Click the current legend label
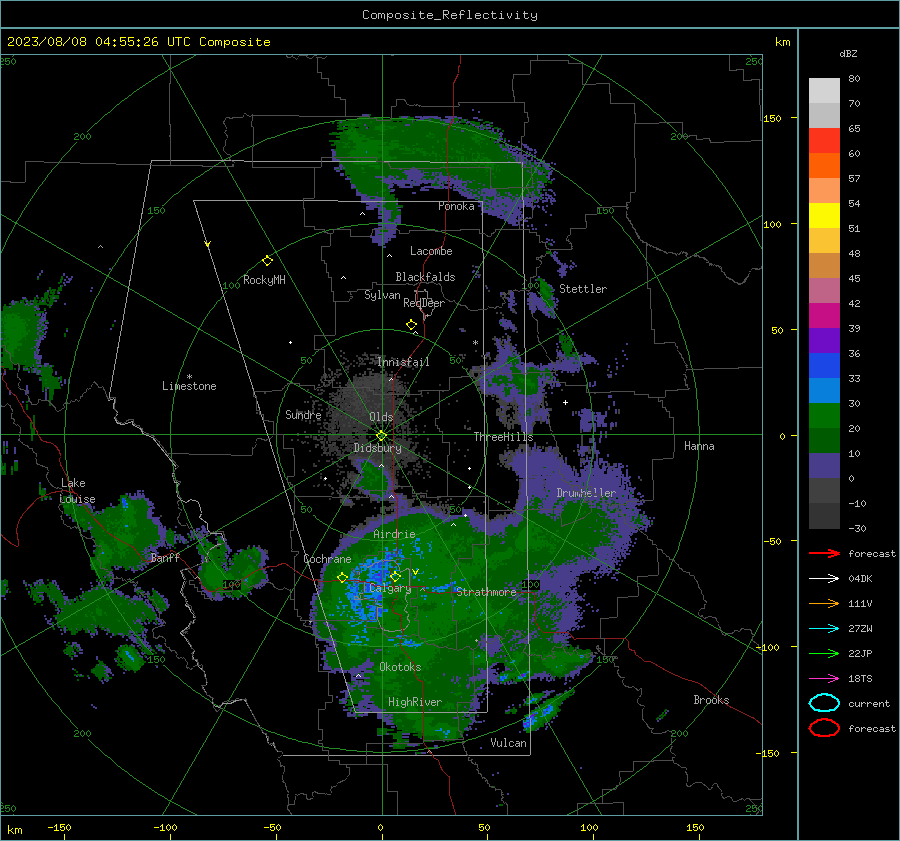This screenshot has width=900, height=841. point(869,703)
